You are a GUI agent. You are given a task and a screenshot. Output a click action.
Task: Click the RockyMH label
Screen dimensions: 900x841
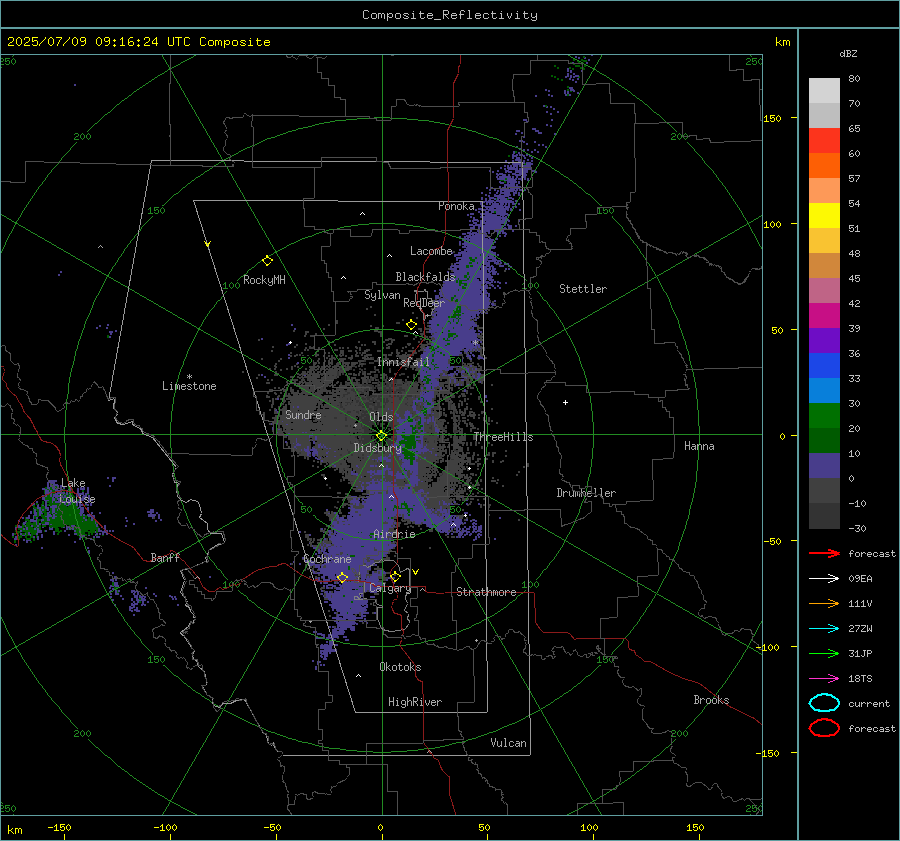tap(264, 280)
